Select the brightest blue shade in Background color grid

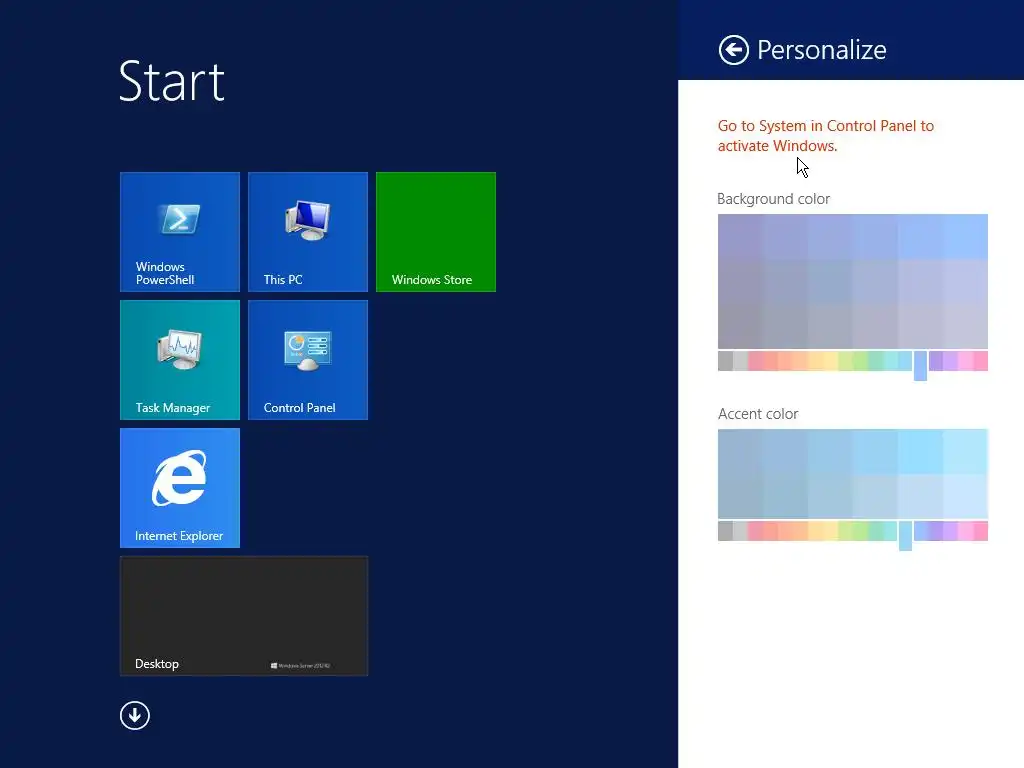pos(965,236)
